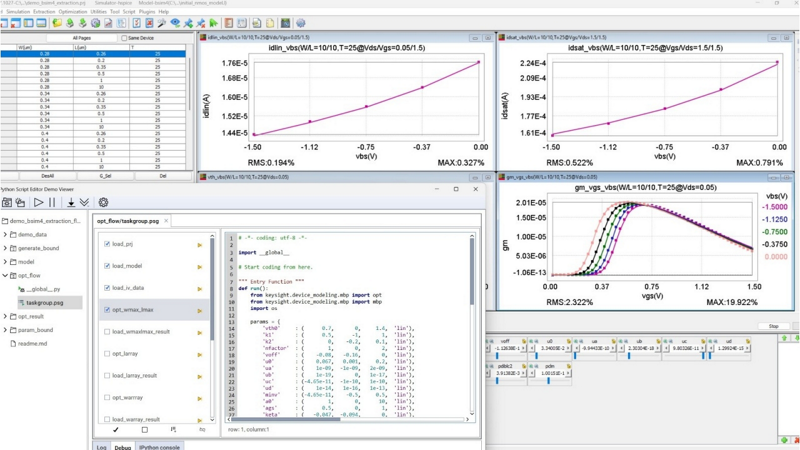Click the dark chip image icon in main toolbar

[285, 23]
